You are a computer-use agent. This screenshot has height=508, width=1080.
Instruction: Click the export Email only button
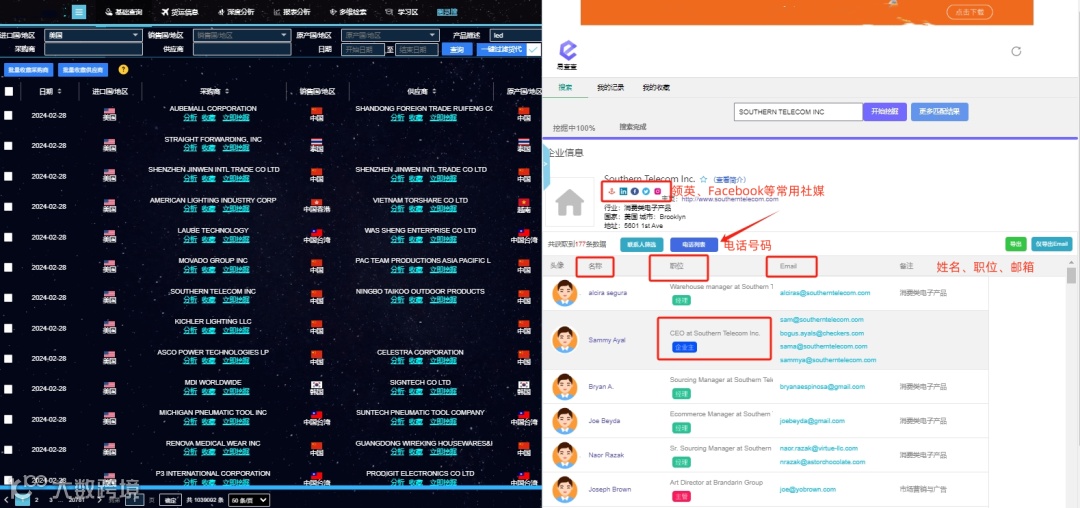coord(1052,244)
